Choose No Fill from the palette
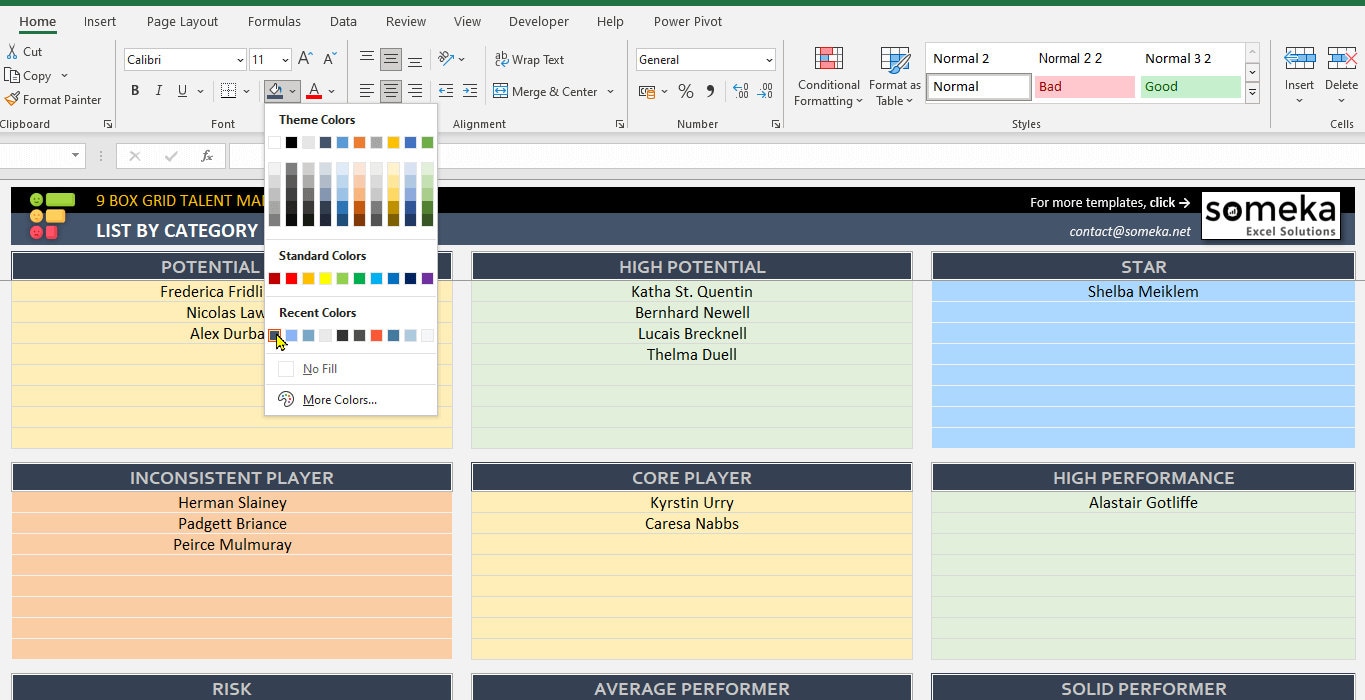The width and height of the screenshot is (1365, 700). click(316, 368)
